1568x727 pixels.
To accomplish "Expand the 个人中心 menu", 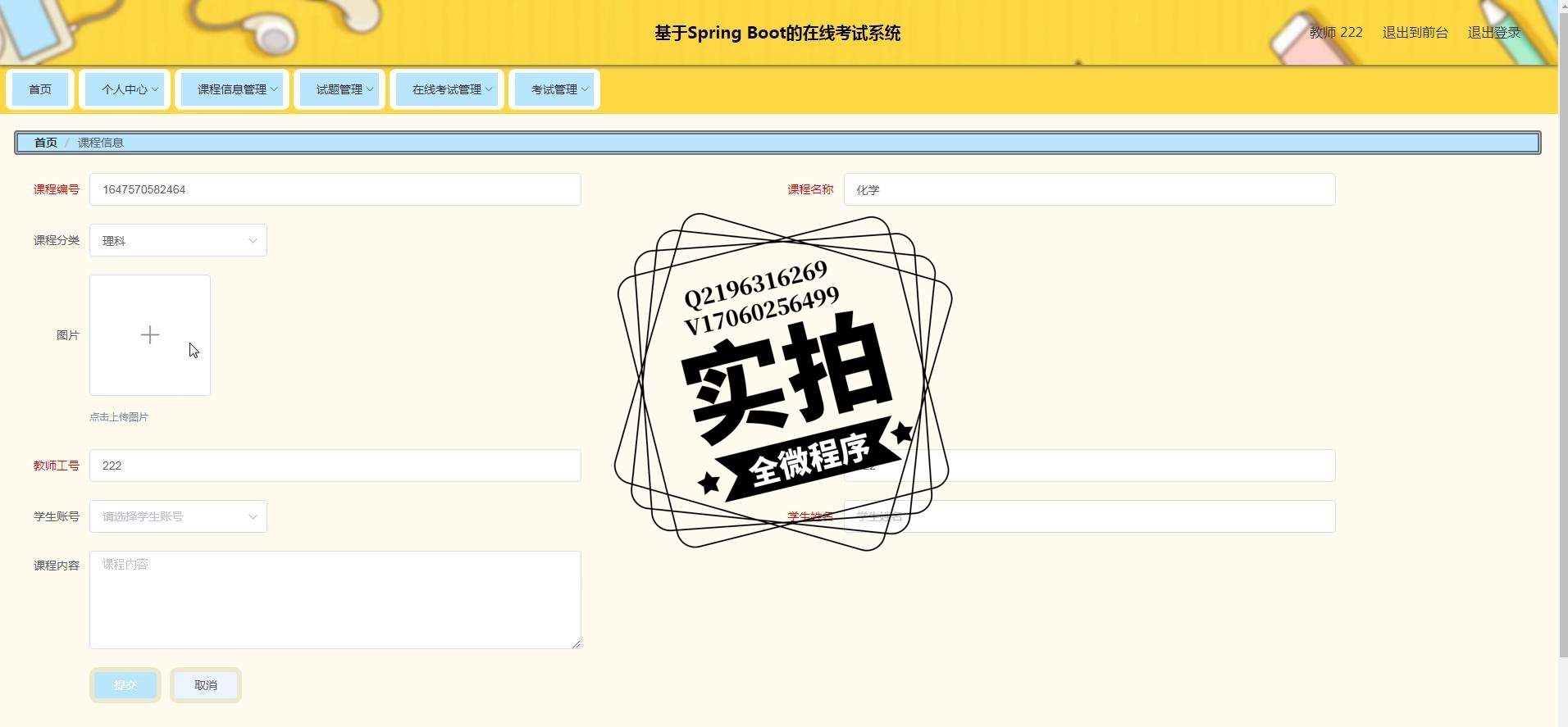I will click(x=125, y=89).
